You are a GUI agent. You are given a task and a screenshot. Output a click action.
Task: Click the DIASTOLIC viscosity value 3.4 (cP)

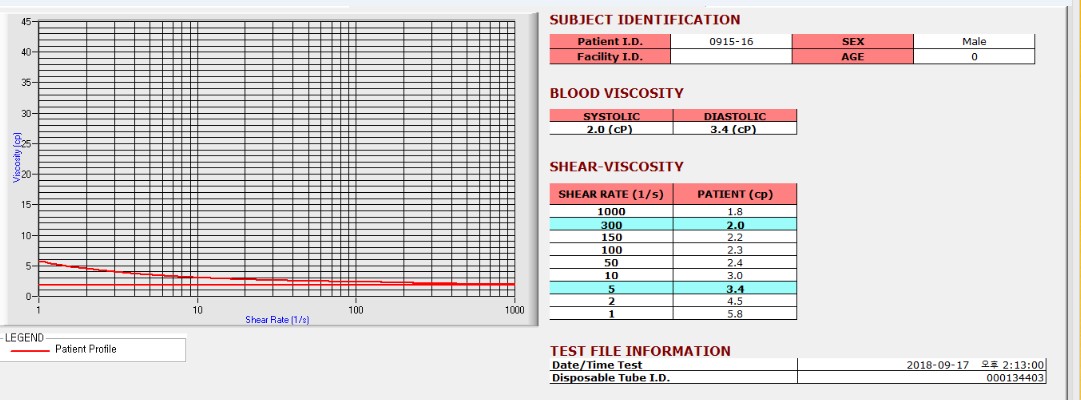pos(735,129)
